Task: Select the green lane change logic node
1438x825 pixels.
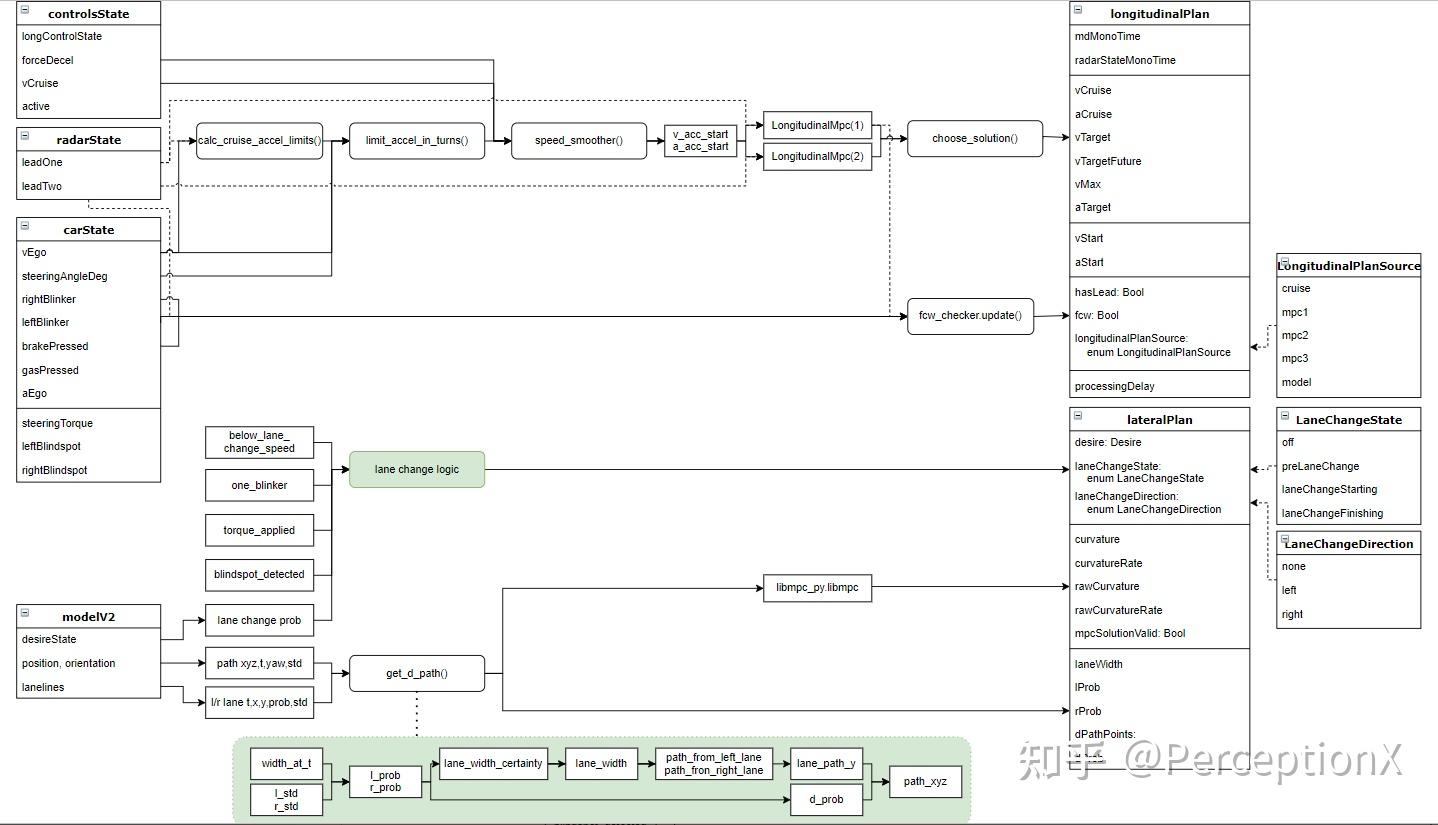Action: [x=417, y=470]
